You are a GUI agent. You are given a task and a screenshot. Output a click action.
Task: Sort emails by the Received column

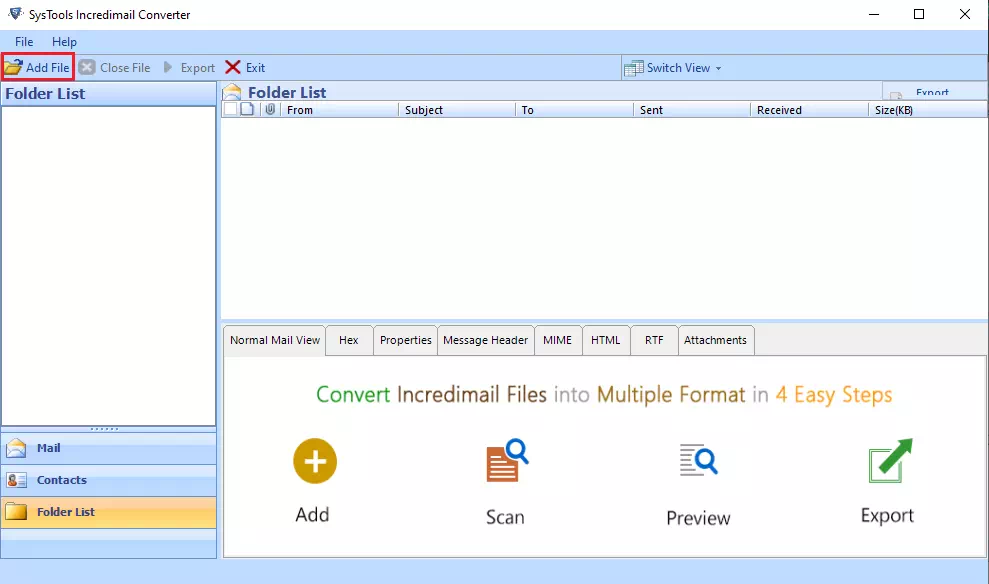pos(809,110)
